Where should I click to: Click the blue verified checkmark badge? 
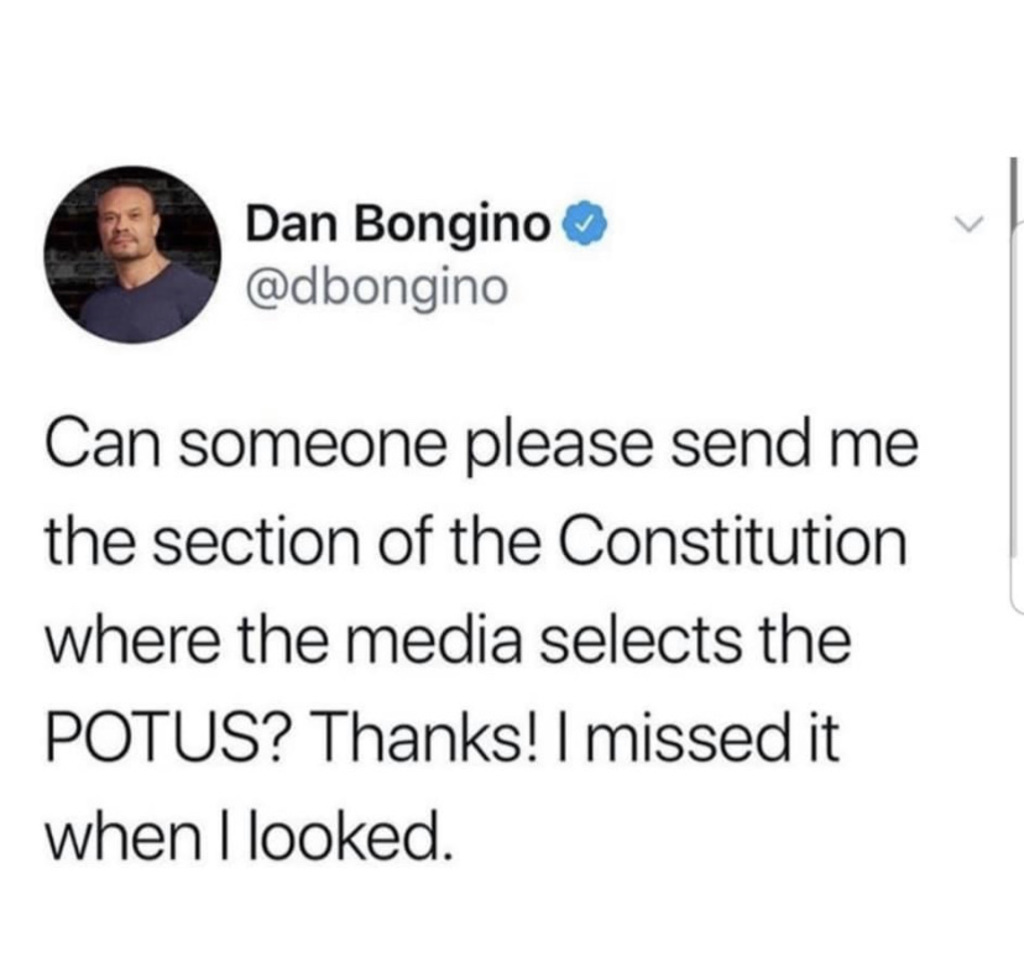[590, 225]
